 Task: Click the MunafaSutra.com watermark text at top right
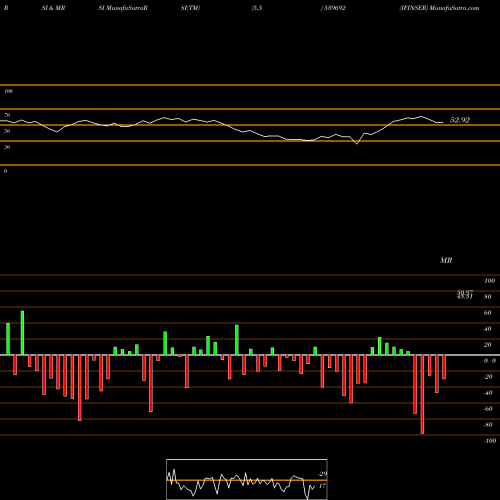point(454,8)
